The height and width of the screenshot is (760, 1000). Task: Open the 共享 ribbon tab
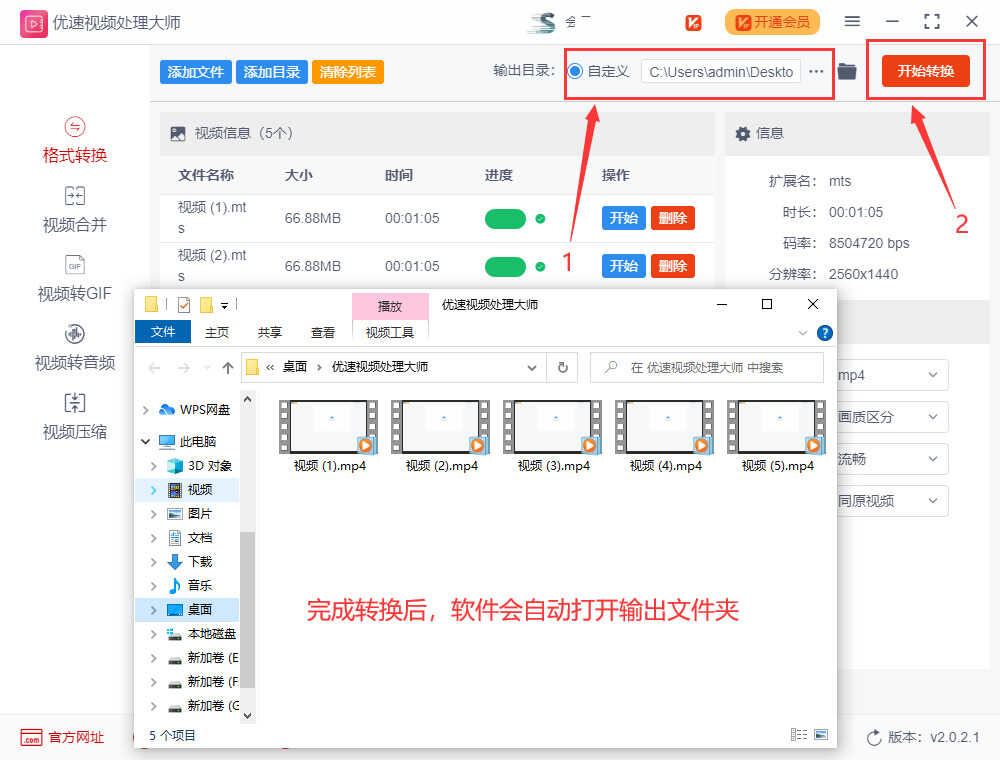pos(270,332)
